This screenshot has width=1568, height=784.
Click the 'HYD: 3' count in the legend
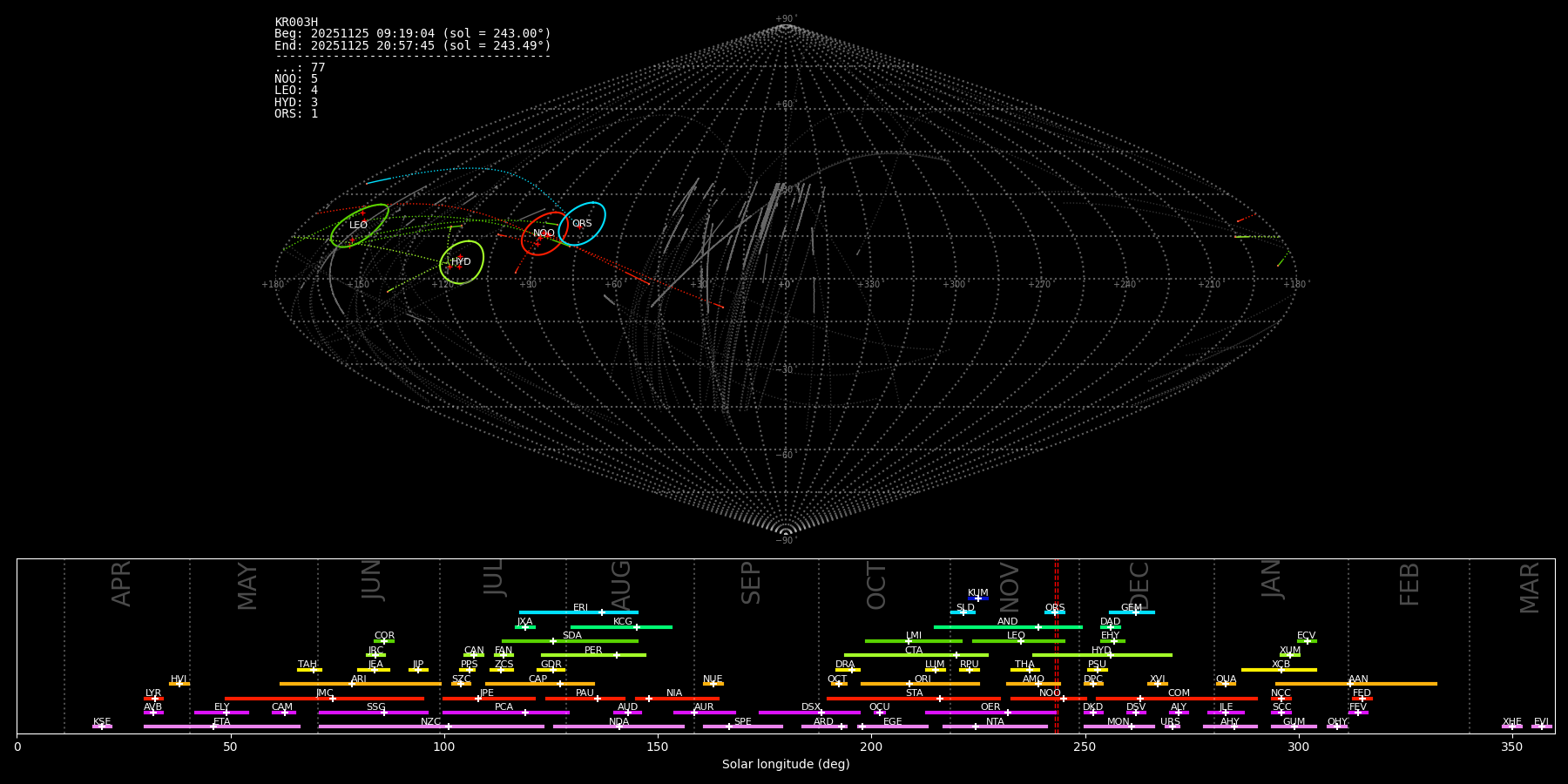pyautogui.click(x=296, y=102)
